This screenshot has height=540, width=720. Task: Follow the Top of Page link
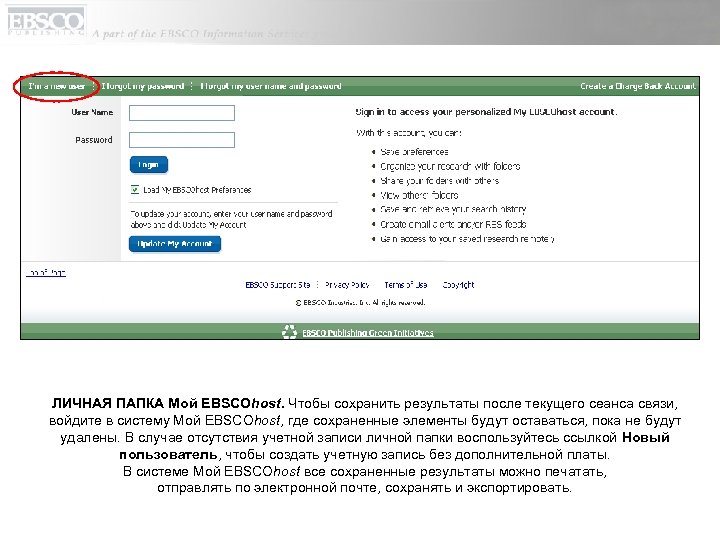(46, 273)
